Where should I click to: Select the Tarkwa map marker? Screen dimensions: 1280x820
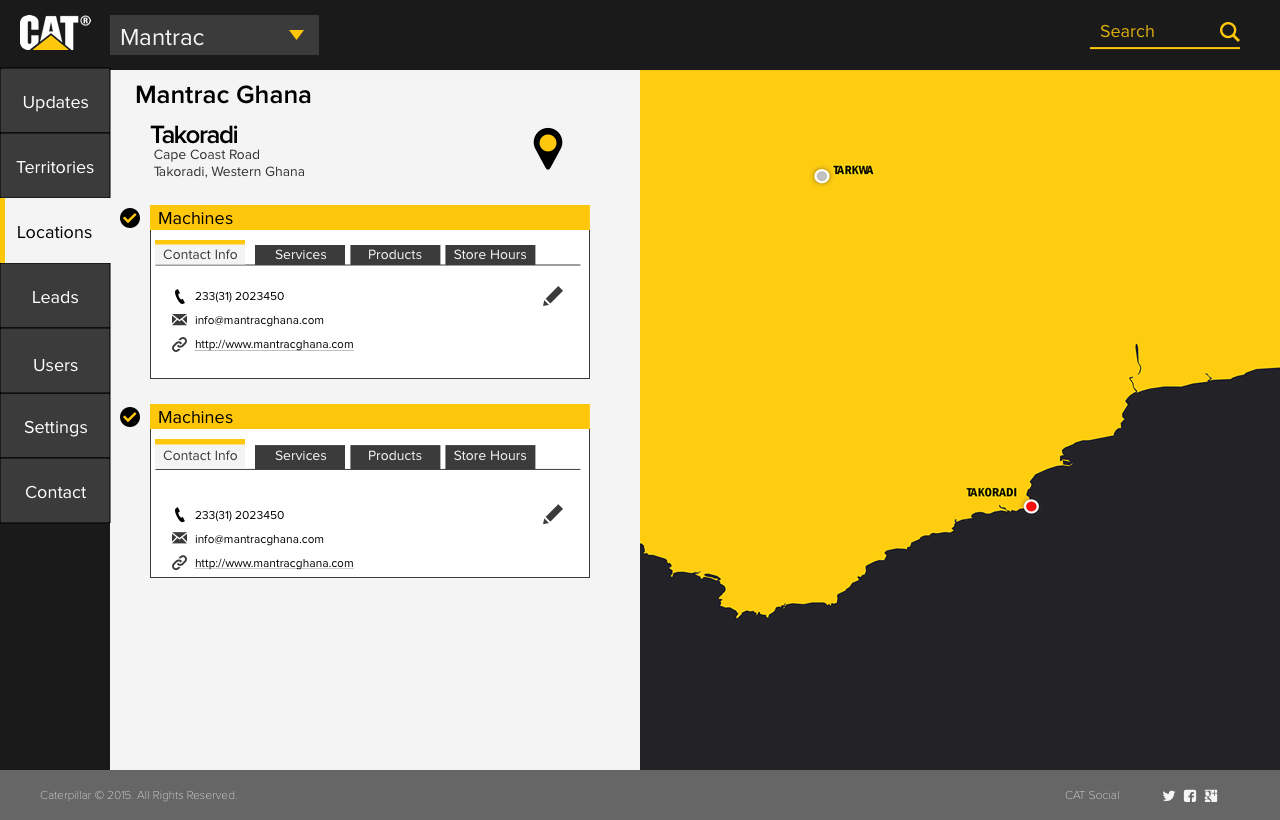tap(822, 176)
